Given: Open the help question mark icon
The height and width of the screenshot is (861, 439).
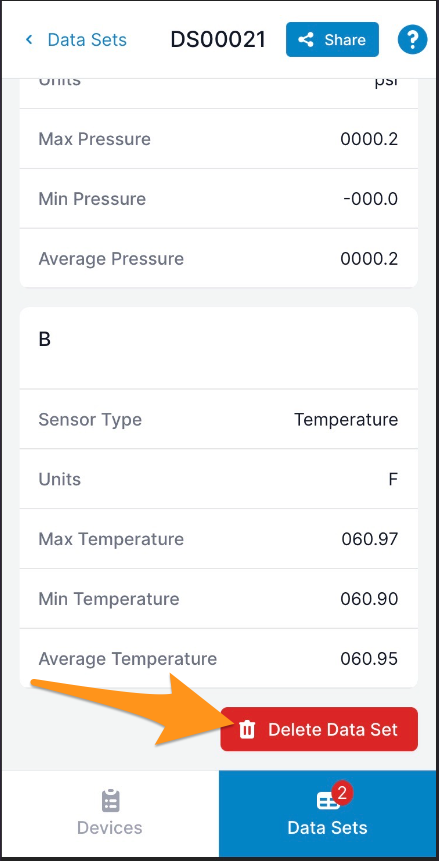Looking at the screenshot, I should (412, 40).
